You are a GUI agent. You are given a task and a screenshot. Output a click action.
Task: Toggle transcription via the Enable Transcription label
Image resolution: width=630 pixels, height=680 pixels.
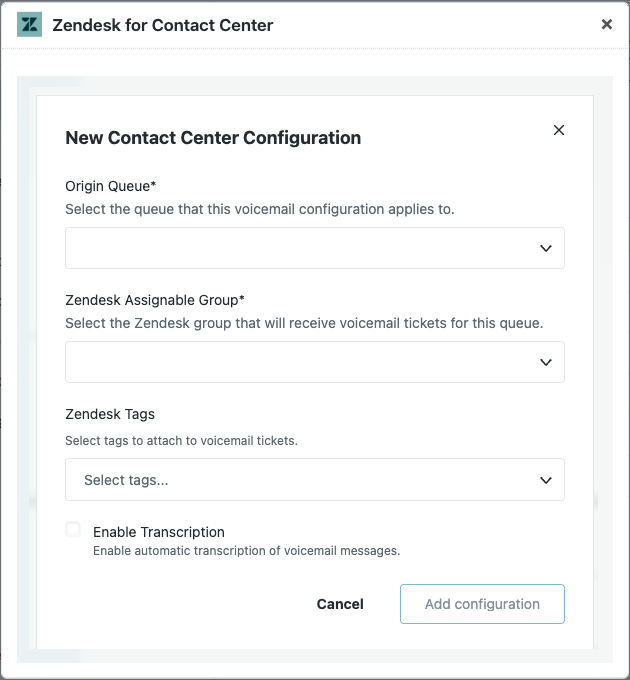(159, 532)
